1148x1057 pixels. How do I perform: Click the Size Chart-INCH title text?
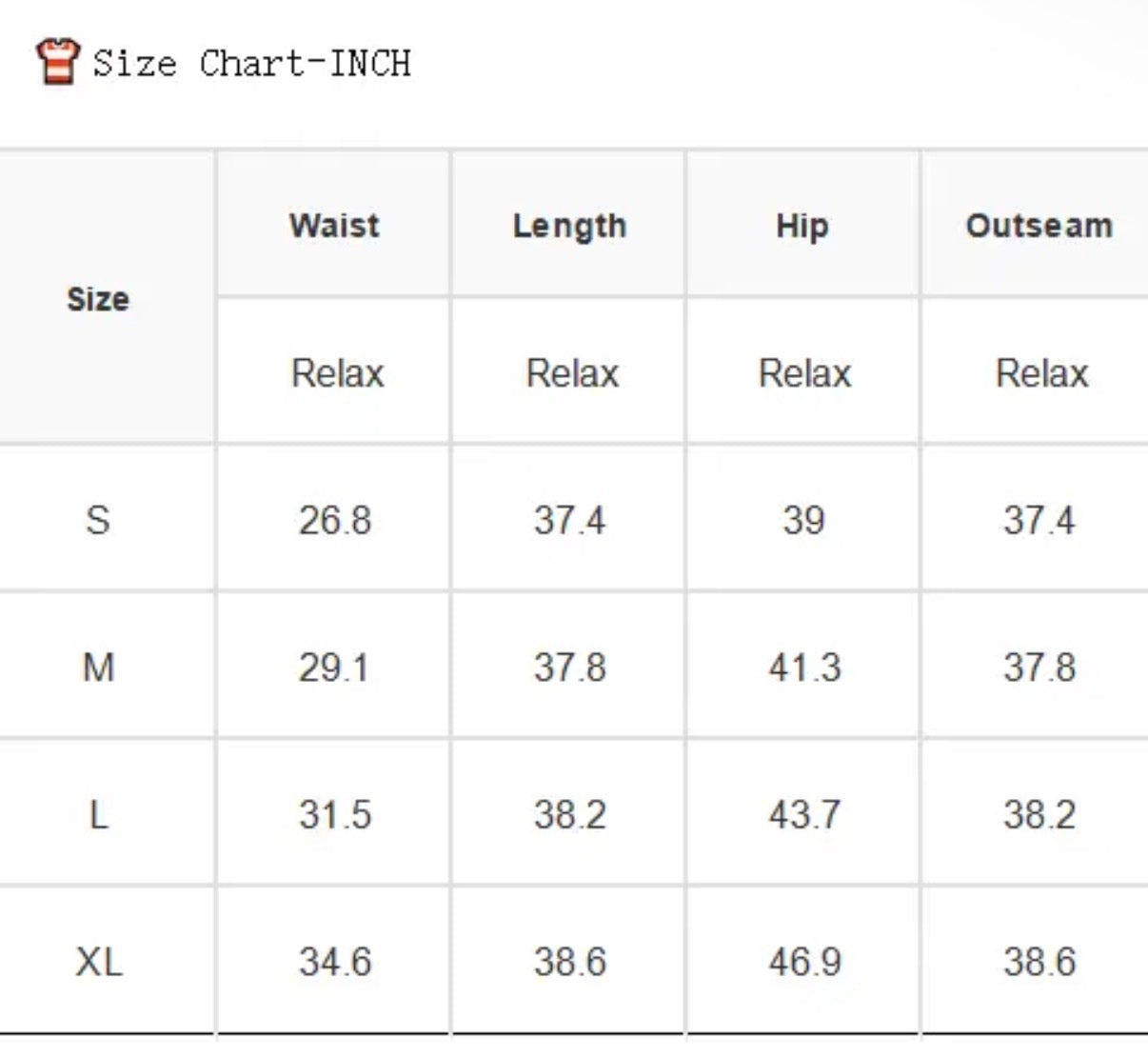(x=251, y=63)
